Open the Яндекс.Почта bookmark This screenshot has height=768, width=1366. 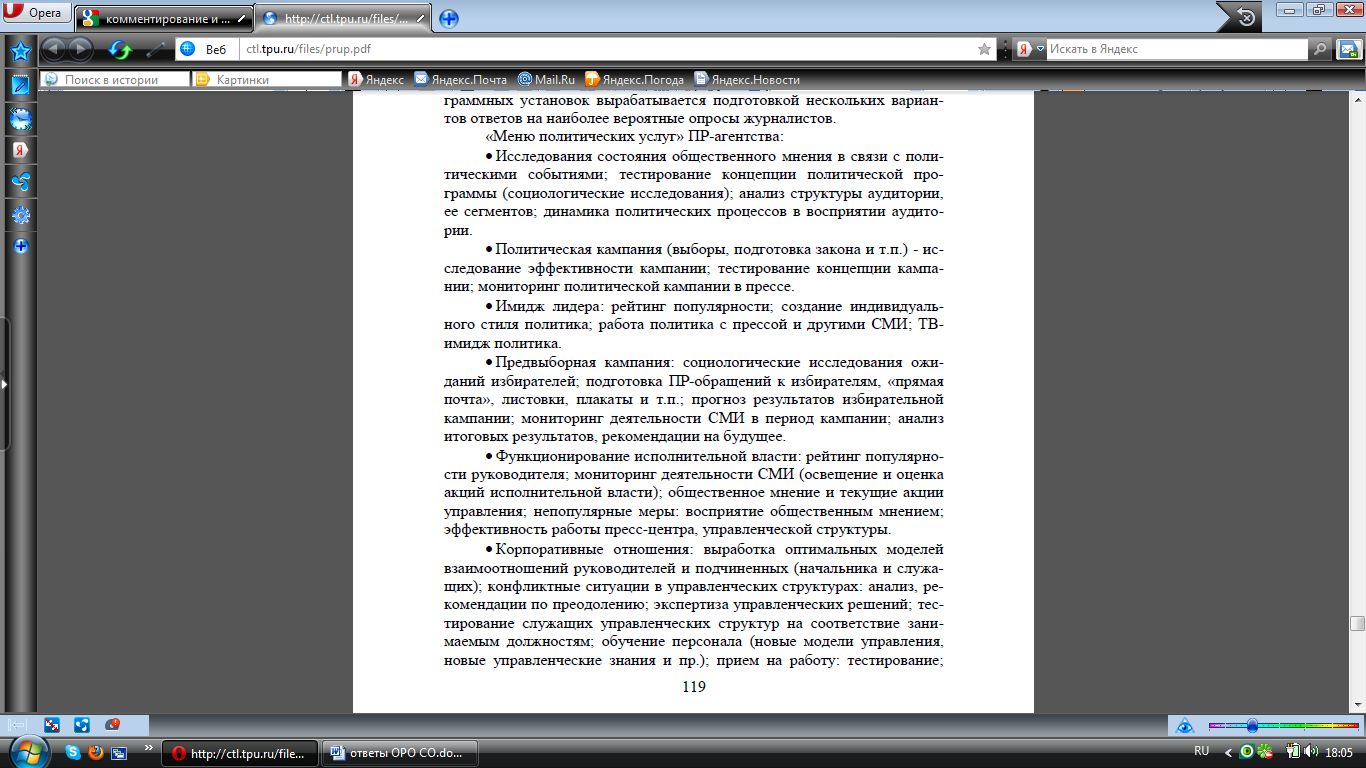[x=461, y=79]
